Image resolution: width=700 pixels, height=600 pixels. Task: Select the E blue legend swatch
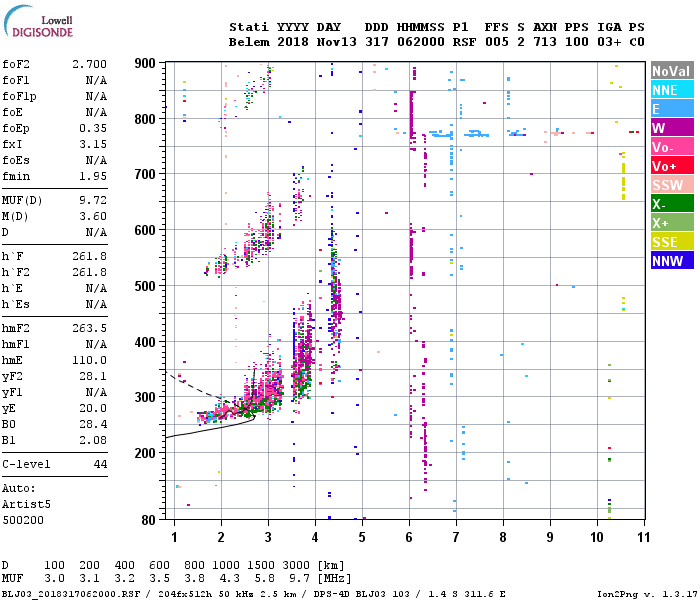tap(672, 109)
